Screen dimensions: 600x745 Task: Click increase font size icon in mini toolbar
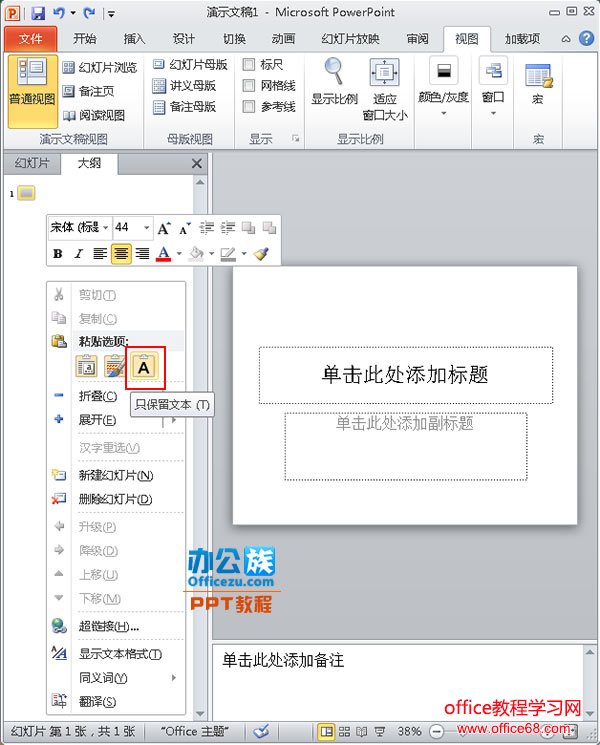coord(163,228)
